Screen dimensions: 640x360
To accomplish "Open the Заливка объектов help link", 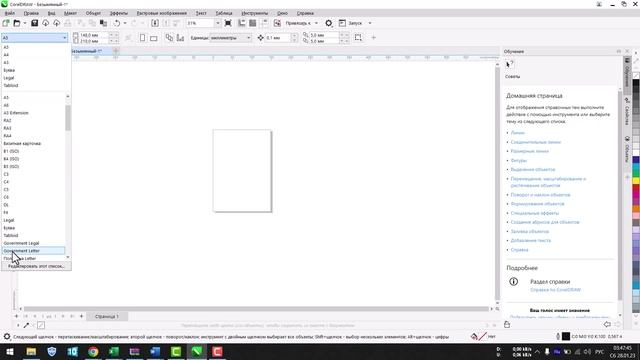I will tap(530, 231).
